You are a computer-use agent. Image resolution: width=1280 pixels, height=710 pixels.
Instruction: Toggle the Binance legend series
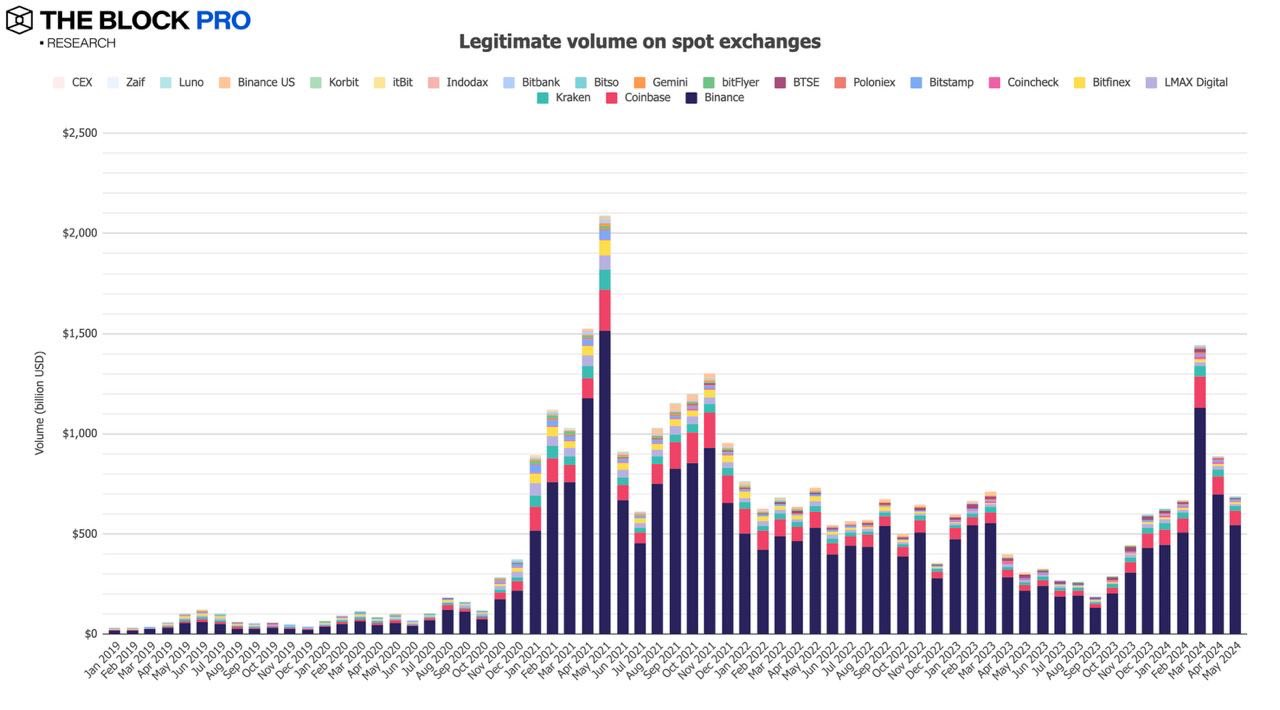point(716,98)
